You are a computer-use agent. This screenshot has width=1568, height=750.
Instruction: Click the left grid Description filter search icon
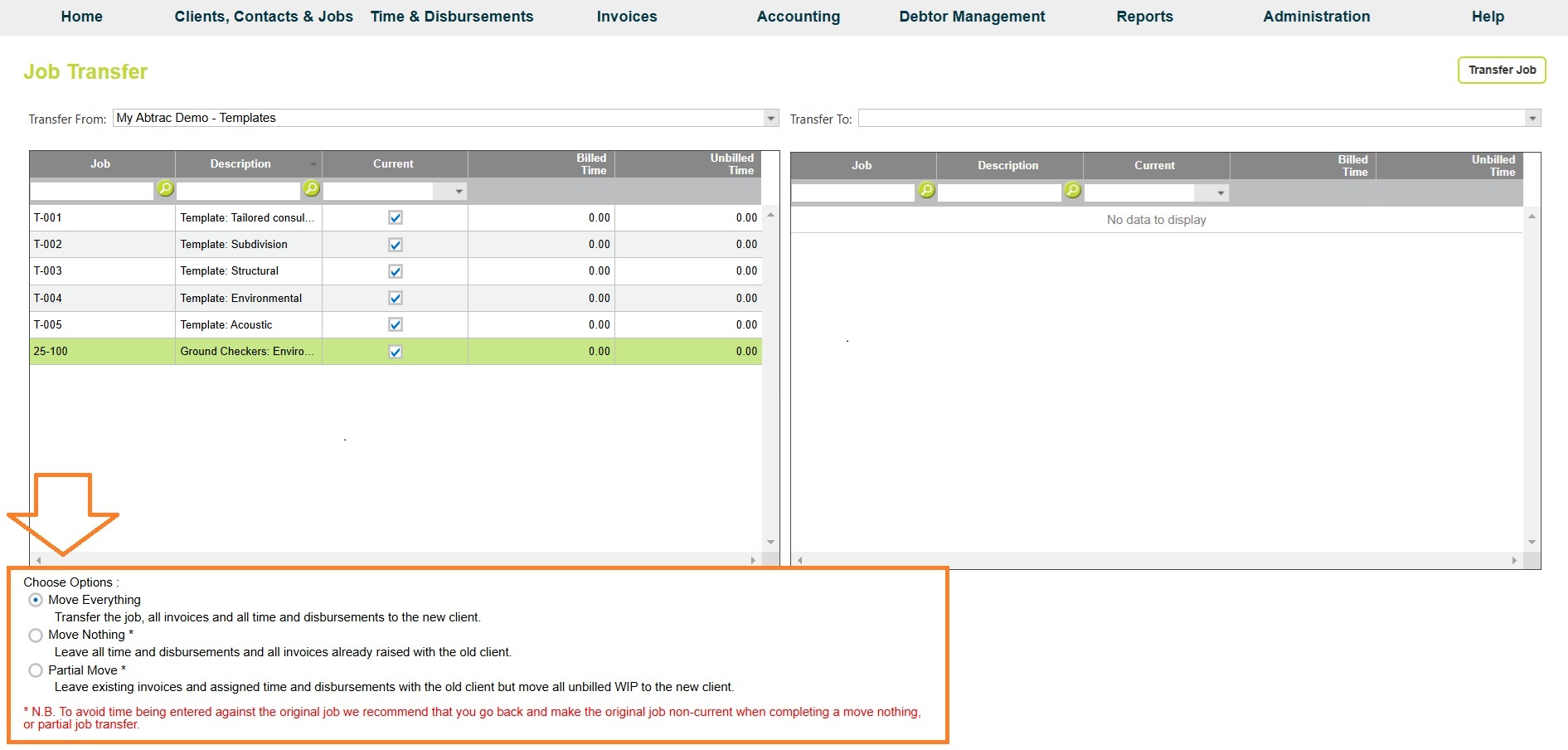coord(311,189)
